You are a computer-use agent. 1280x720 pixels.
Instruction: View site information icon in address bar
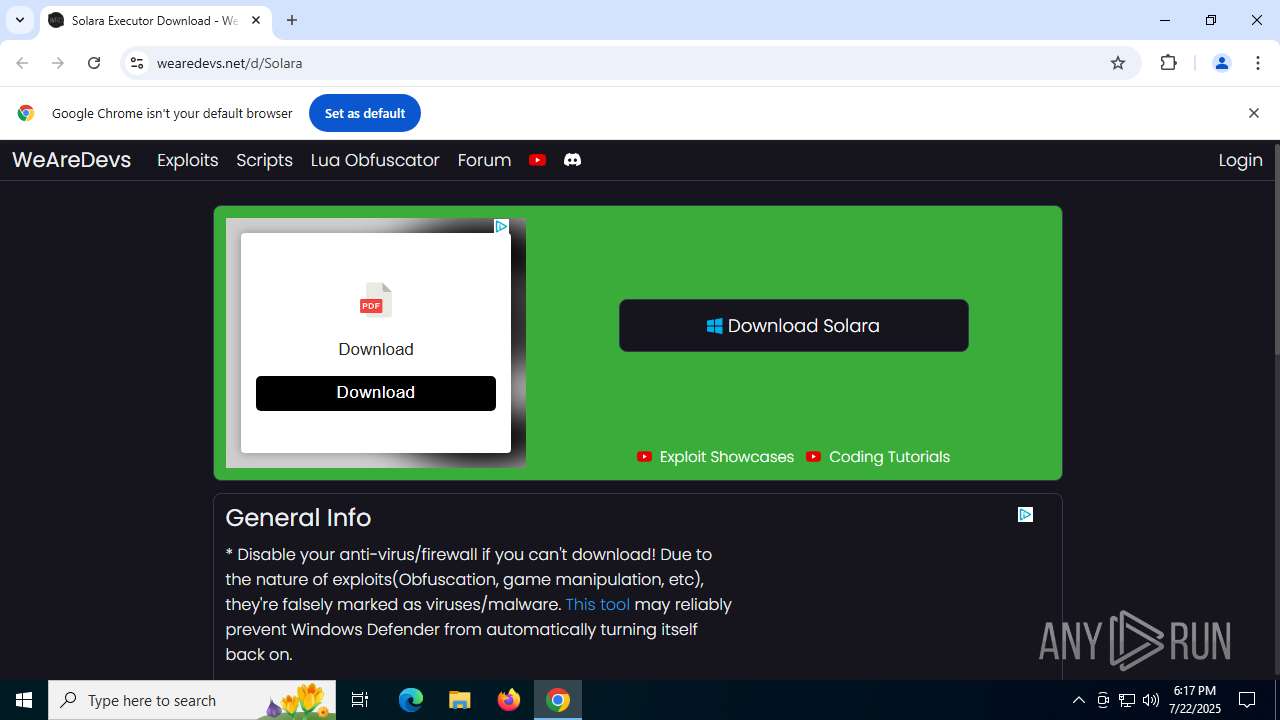[x=137, y=63]
